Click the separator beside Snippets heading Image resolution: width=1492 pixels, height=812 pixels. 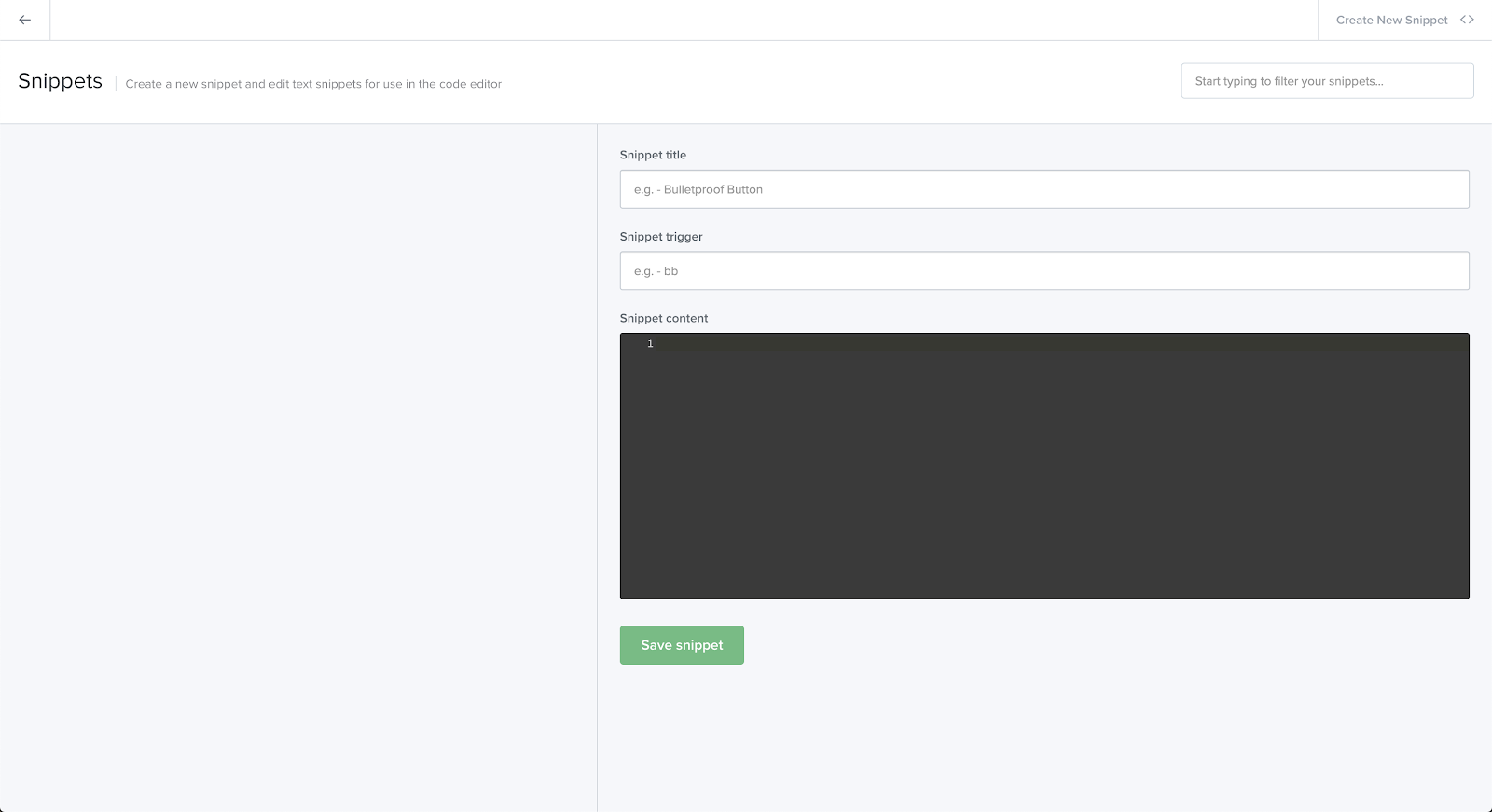coord(116,83)
